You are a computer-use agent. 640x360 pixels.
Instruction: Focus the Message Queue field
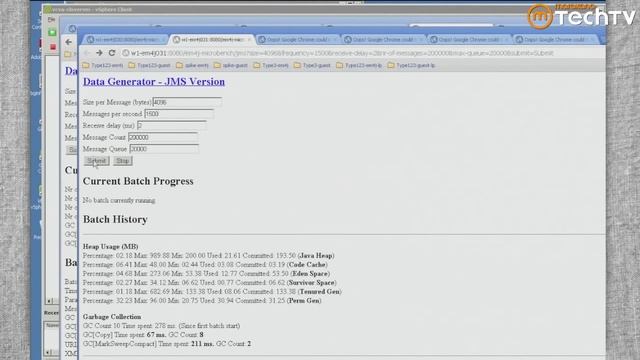[x=164, y=149]
